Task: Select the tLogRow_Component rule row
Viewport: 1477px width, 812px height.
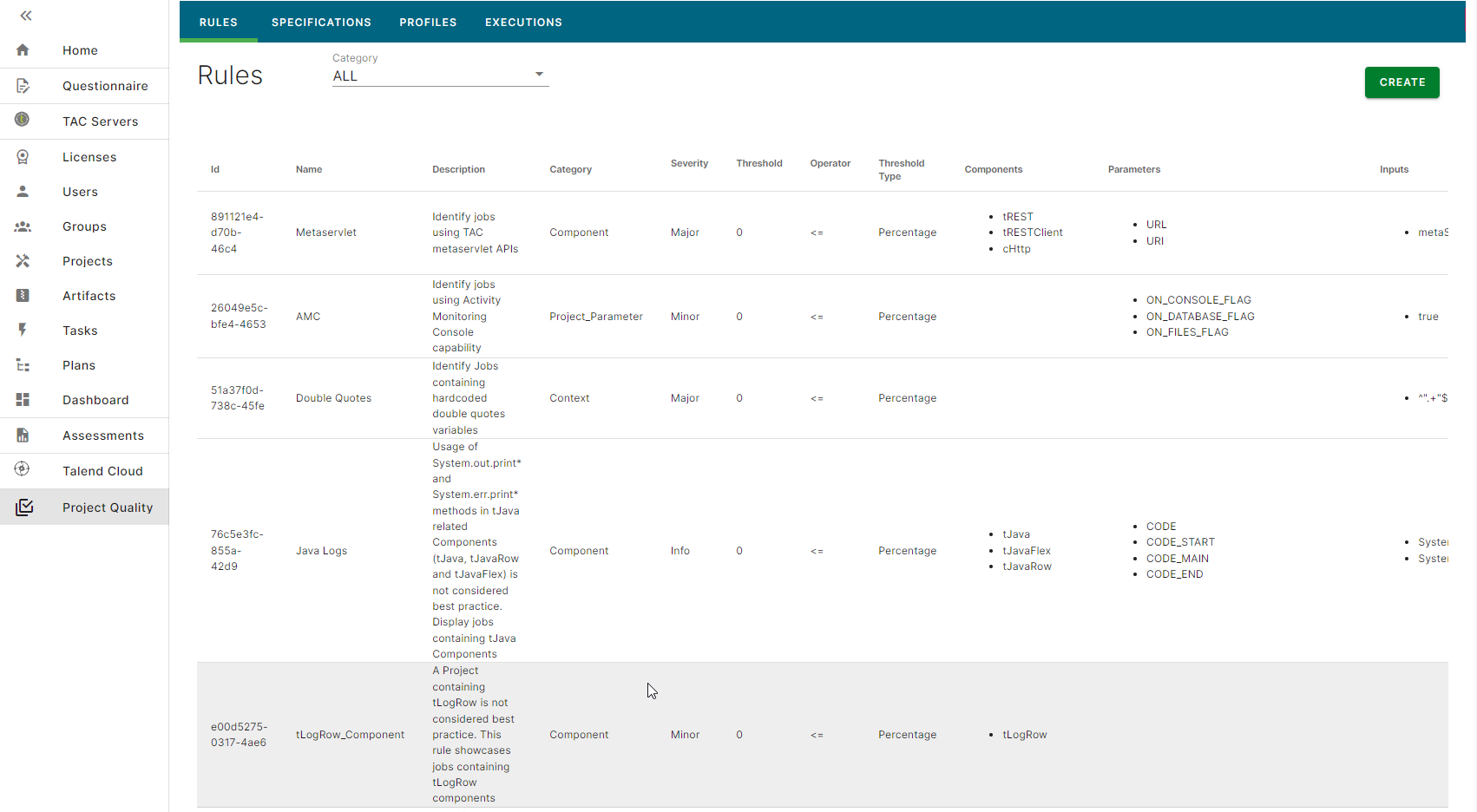Action: coord(350,735)
